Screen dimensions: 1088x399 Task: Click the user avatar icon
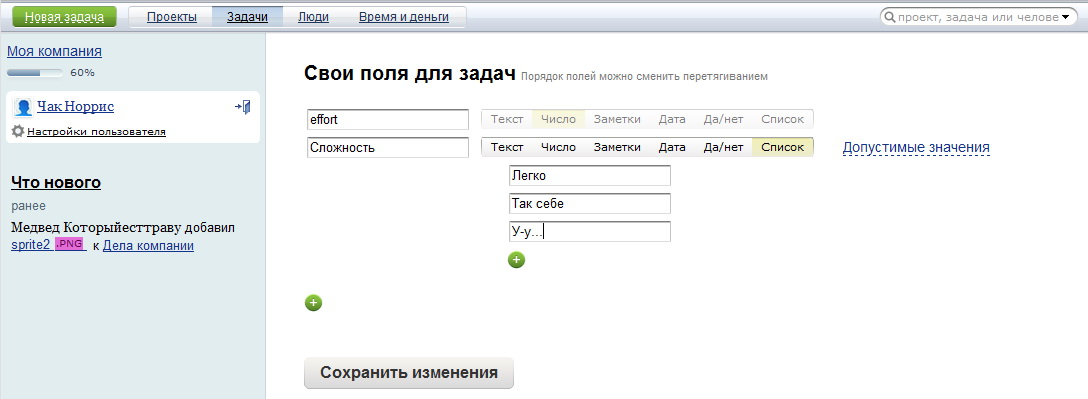tap(23, 108)
